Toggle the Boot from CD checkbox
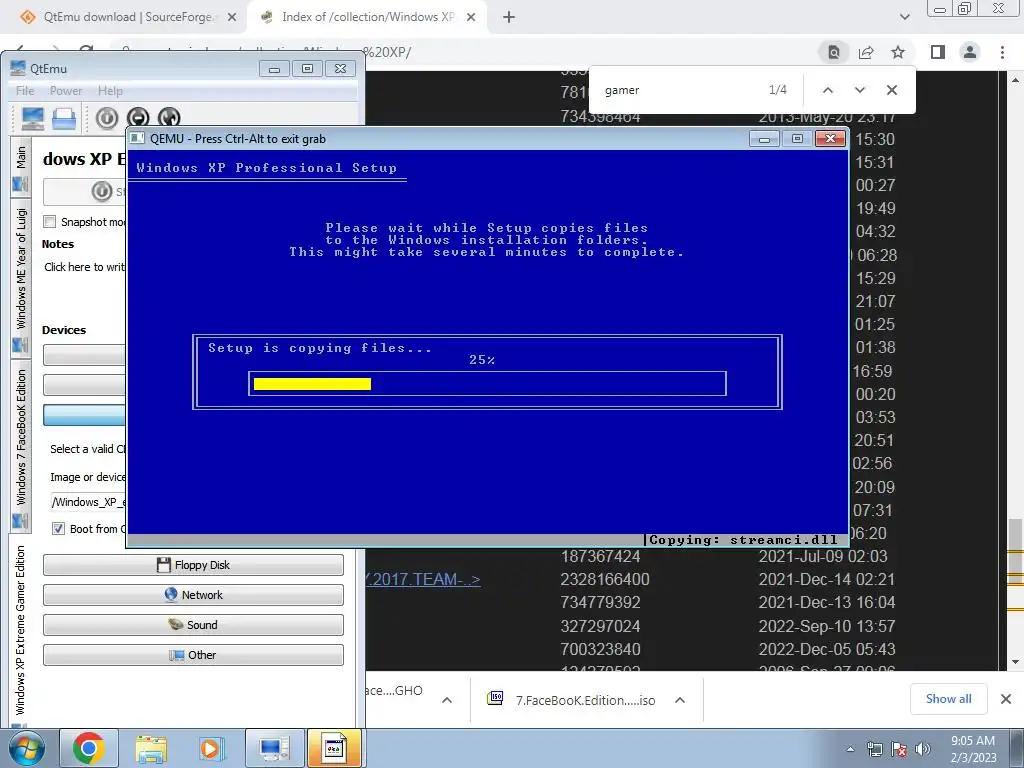The height and width of the screenshot is (768, 1024). [x=58, y=528]
